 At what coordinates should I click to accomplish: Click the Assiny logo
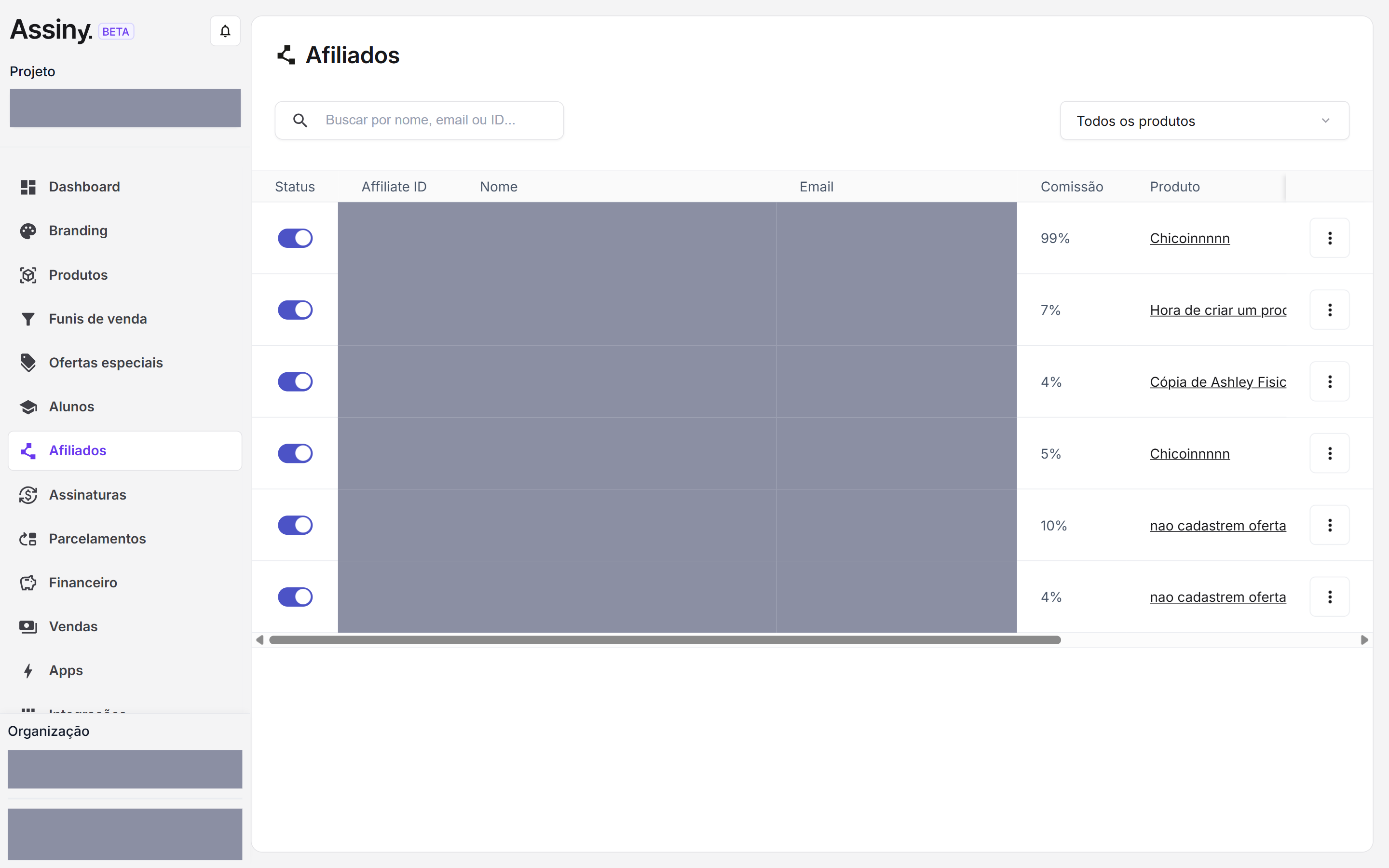coord(51,30)
